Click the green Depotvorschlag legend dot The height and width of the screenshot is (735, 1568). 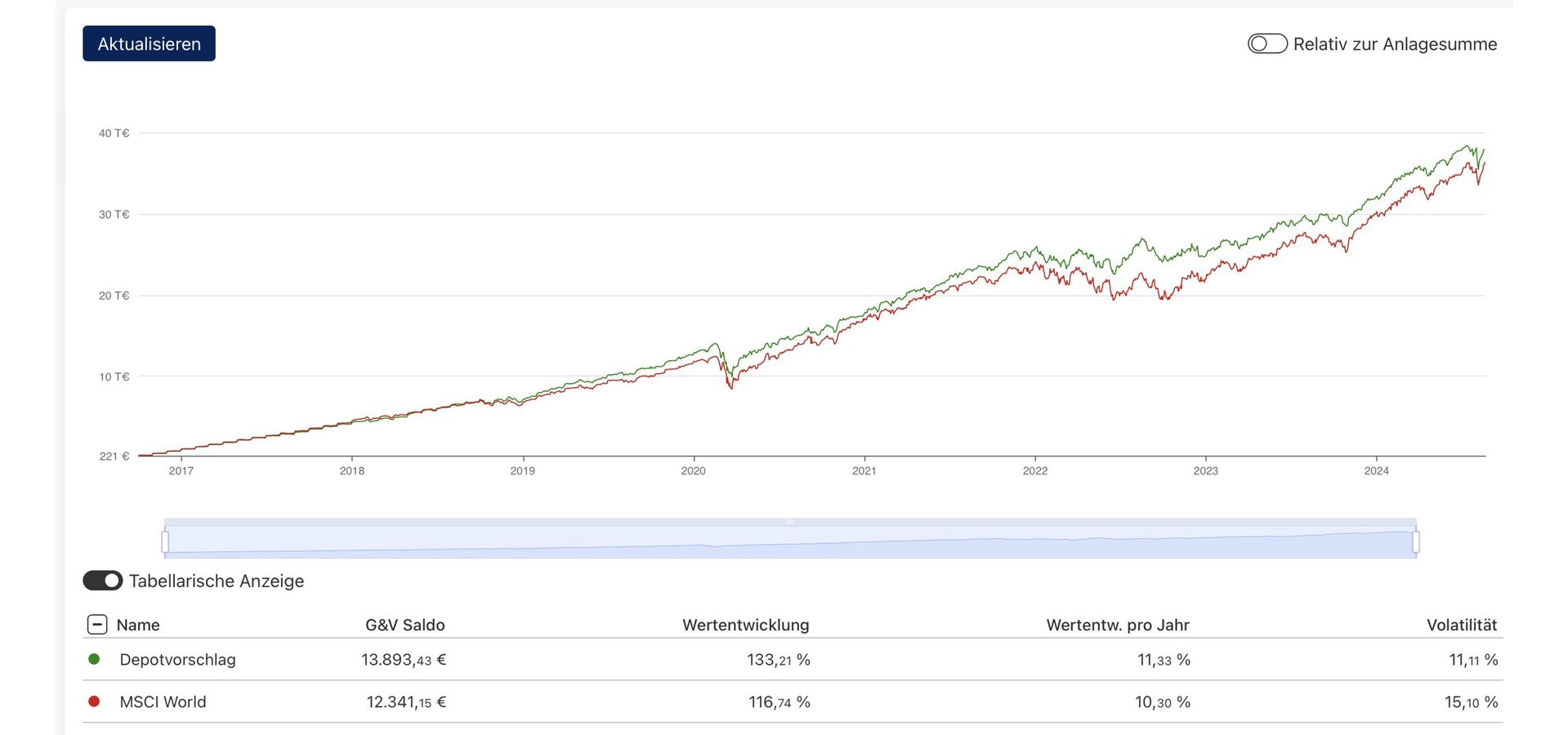(x=94, y=659)
